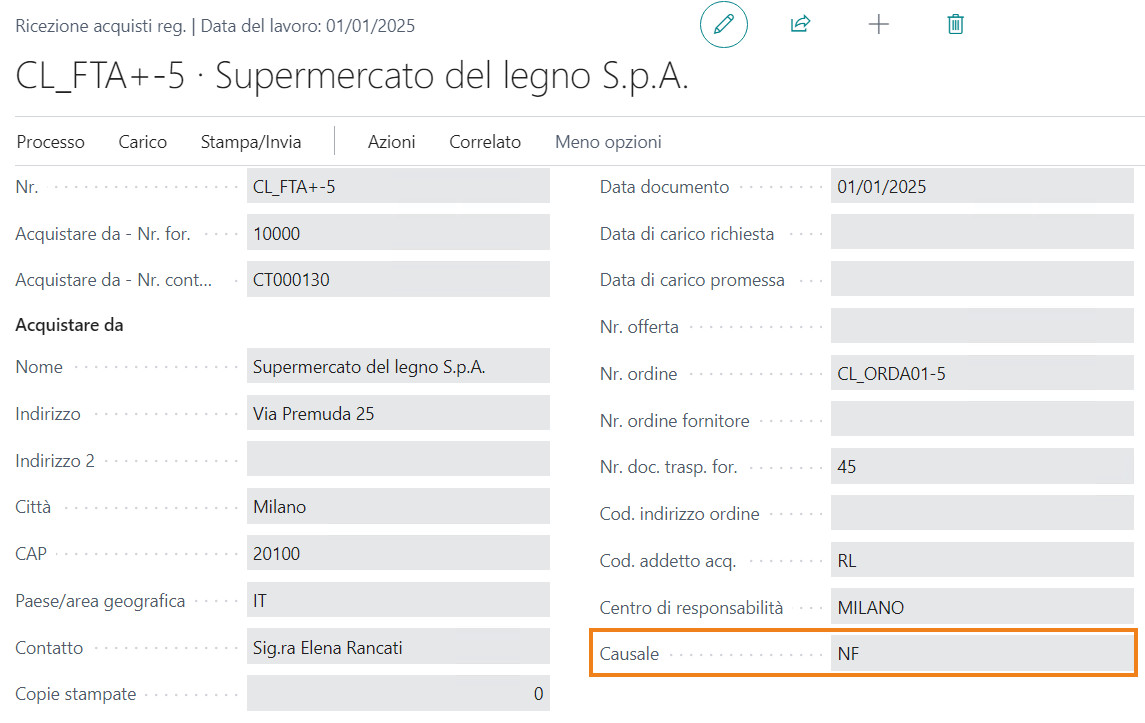Open the Correlato menu
Viewport: 1145px width, 723px height.
point(485,142)
